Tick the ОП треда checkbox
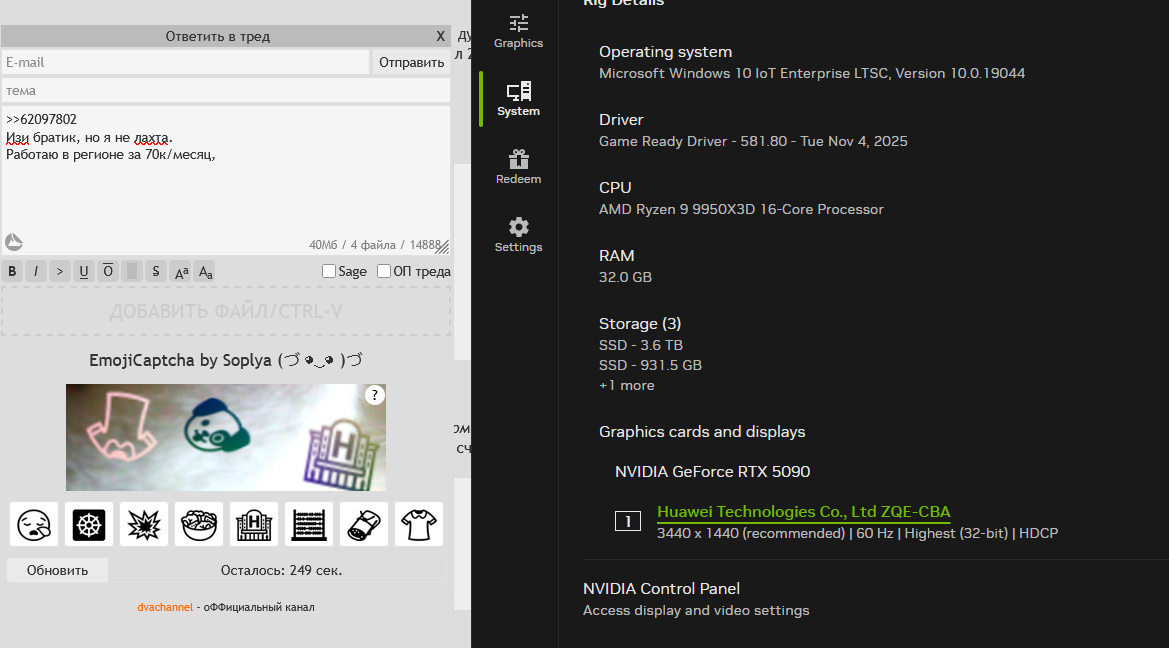The height and width of the screenshot is (648, 1169). tap(384, 271)
